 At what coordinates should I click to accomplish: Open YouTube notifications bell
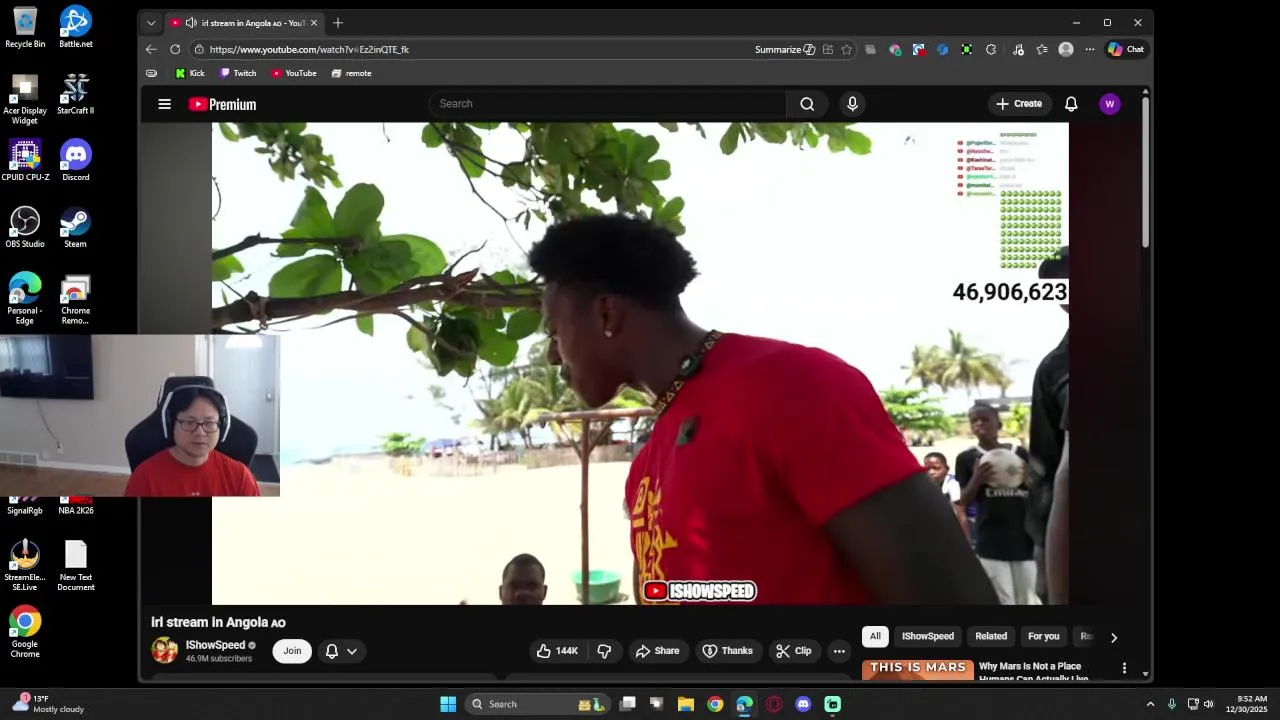pyautogui.click(x=1071, y=104)
